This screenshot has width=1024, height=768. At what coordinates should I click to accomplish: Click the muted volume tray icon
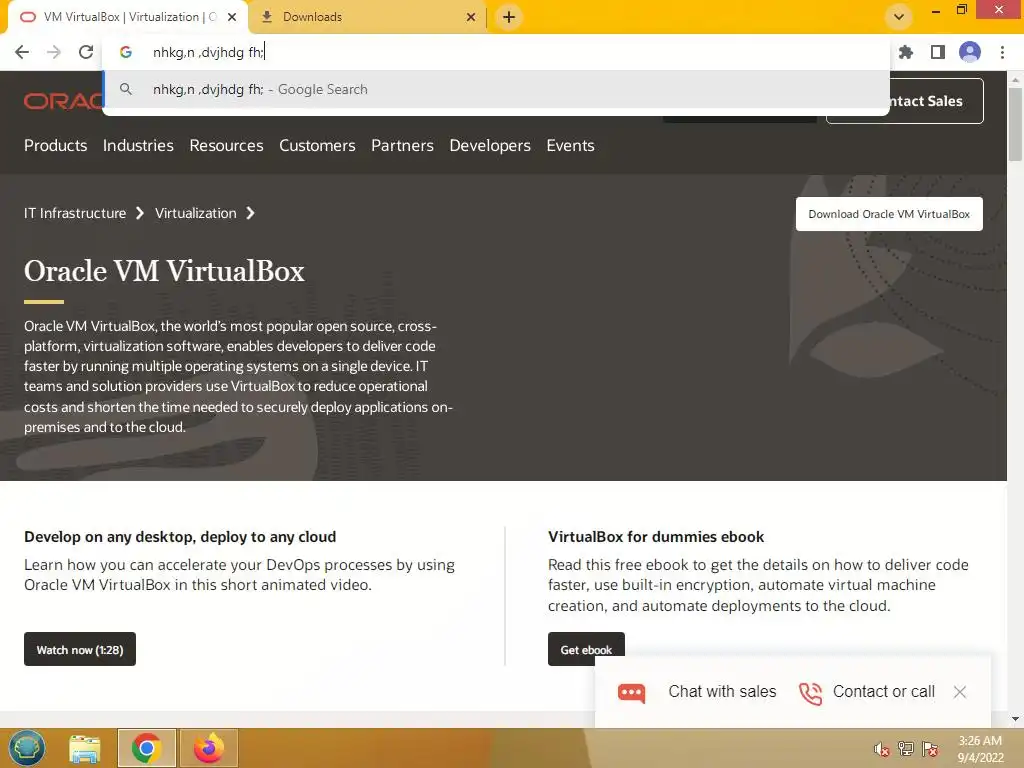pos(882,749)
